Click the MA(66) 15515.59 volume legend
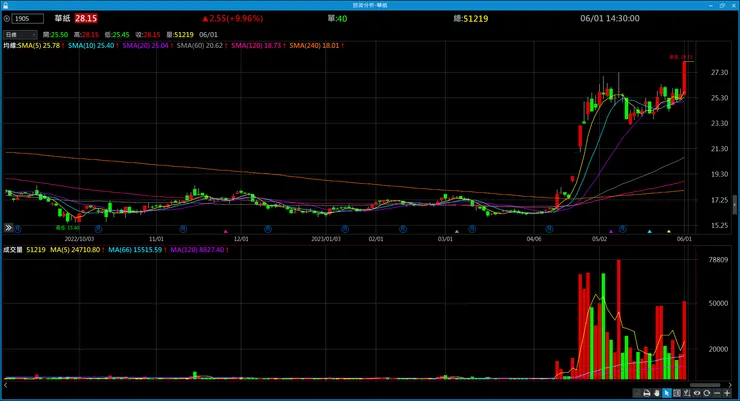The width and height of the screenshot is (740, 401). coord(135,250)
